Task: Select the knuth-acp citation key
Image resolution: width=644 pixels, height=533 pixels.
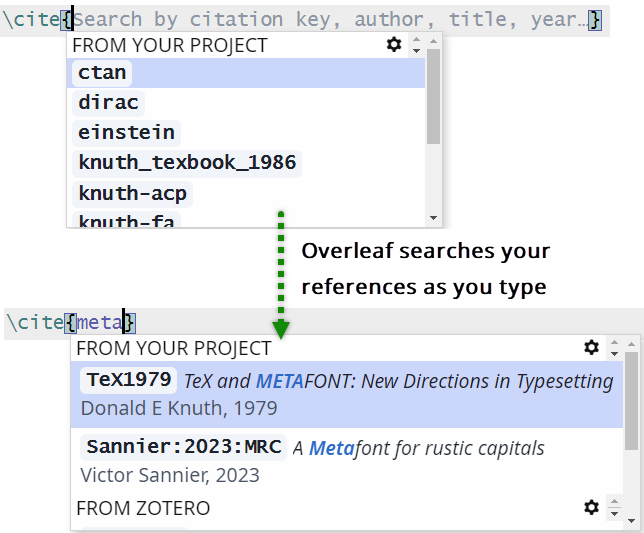Action: pos(133,193)
